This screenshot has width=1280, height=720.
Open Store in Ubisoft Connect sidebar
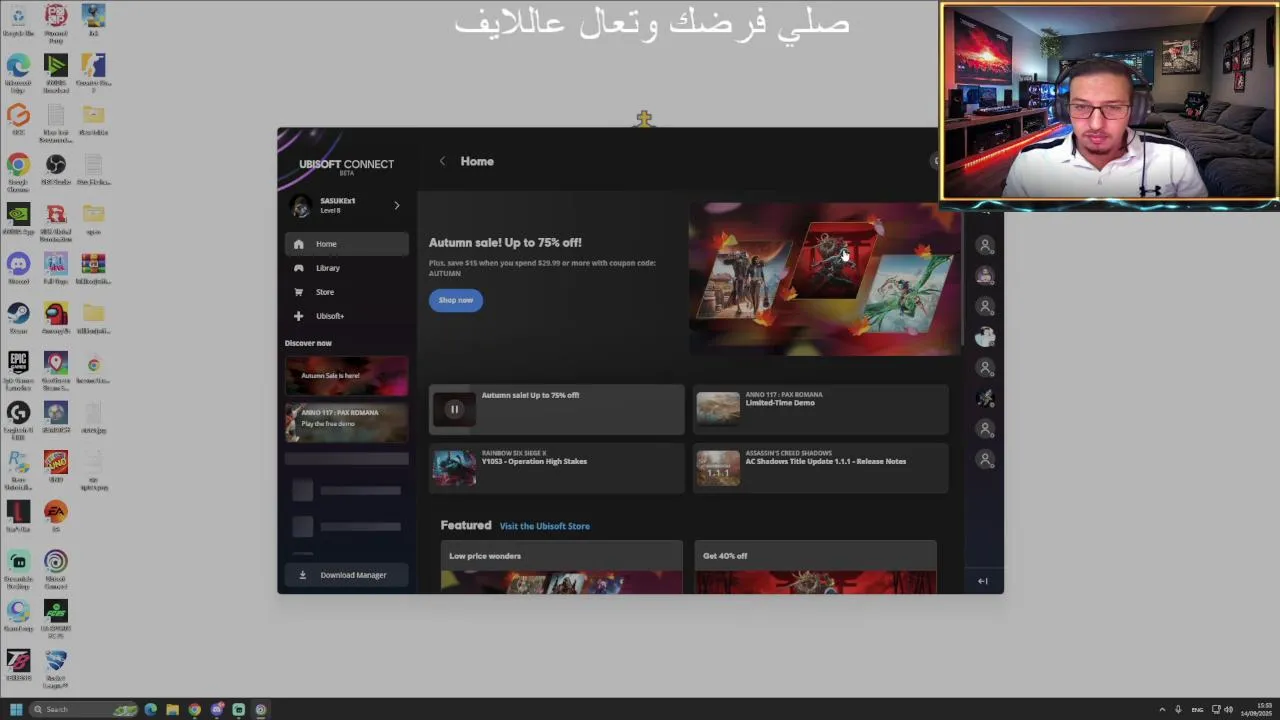pyautogui.click(x=346, y=292)
